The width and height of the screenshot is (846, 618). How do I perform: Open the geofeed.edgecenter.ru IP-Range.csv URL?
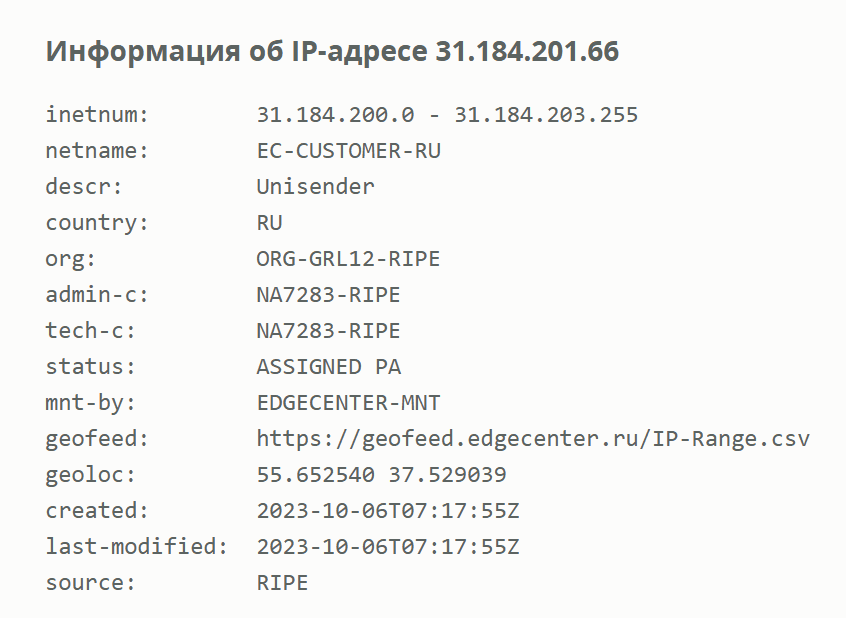click(x=533, y=439)
